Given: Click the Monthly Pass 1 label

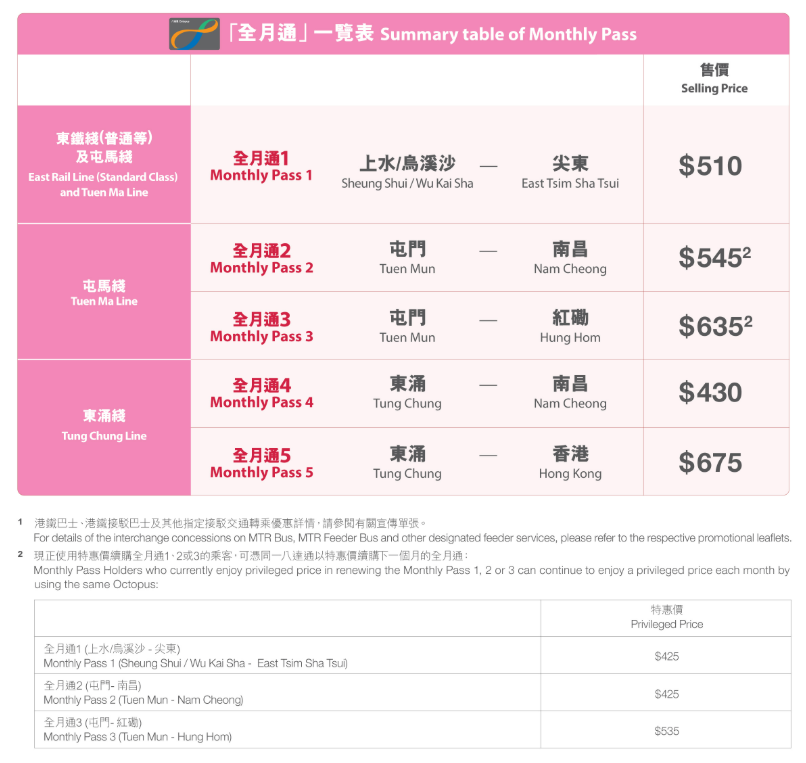Looking at the screenshot, I should click(261, 166).
